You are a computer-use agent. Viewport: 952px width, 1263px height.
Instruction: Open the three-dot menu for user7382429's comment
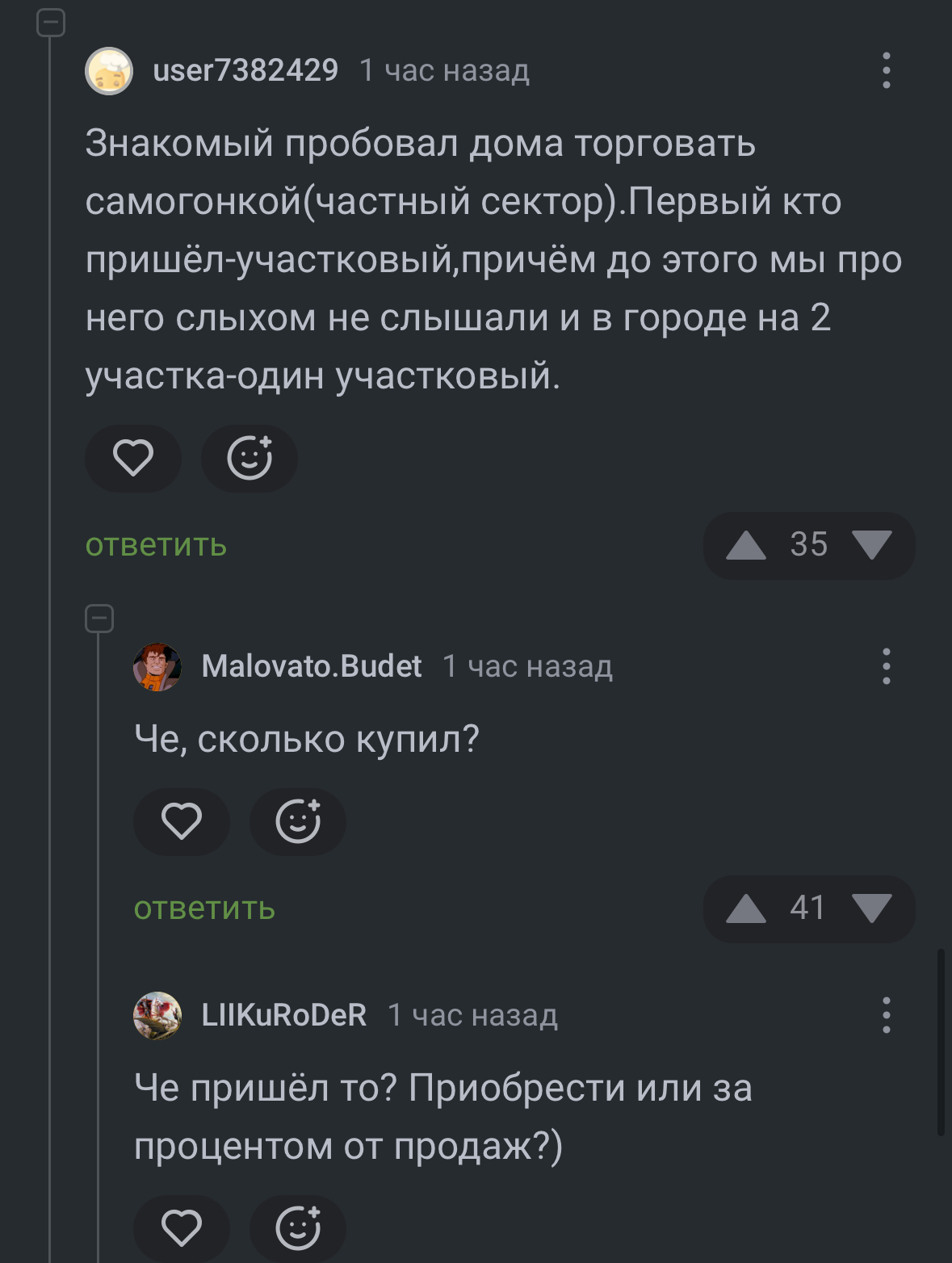(886, 70)
